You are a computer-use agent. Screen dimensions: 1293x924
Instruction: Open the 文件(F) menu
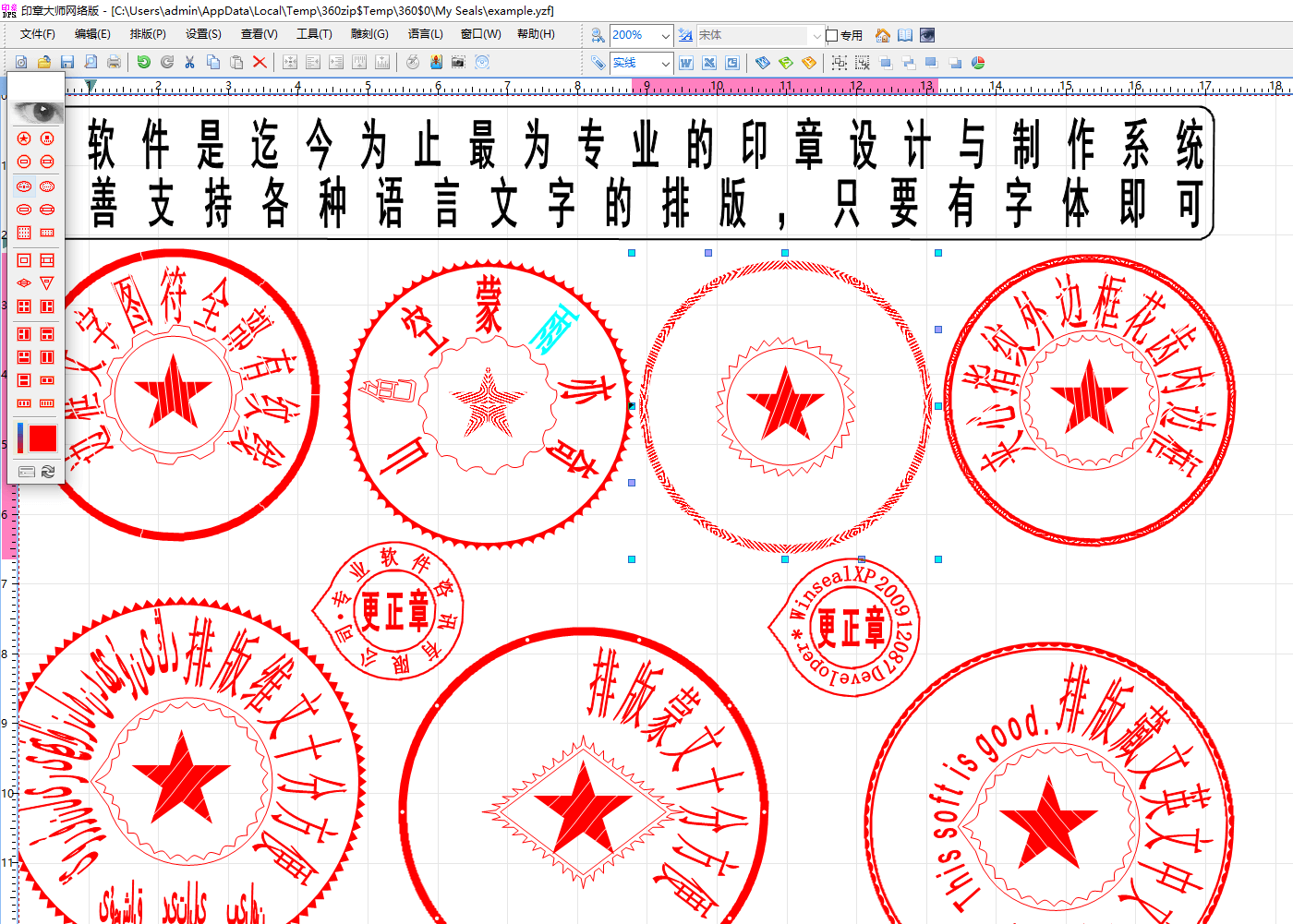pyautogui.click(x=38, y=34)
